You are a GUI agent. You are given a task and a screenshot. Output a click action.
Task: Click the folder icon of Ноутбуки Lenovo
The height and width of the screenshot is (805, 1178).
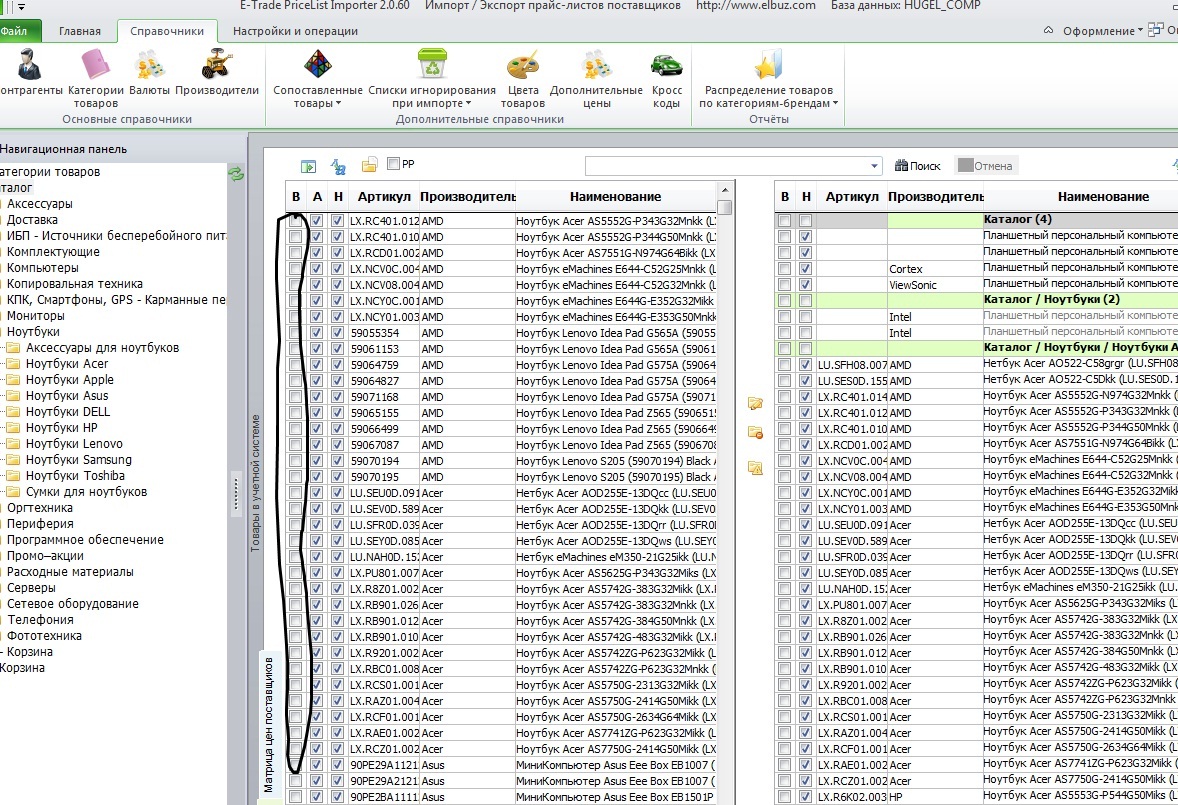pos(14,443)
